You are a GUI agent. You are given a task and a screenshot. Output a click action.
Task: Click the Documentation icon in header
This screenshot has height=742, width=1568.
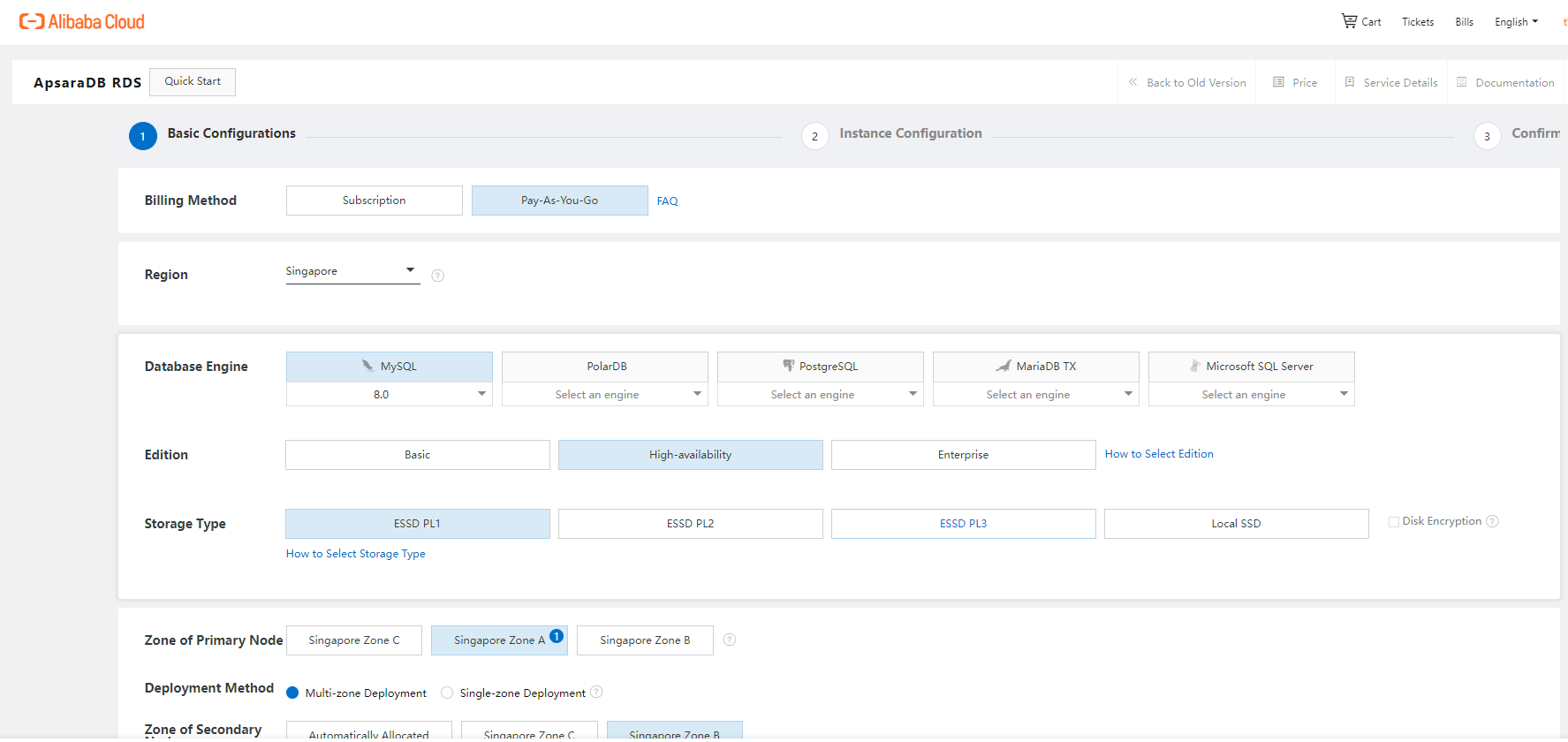(1462, 82)
